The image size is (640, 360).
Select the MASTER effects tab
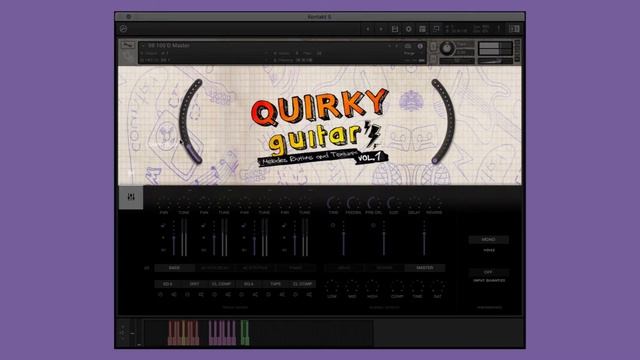tap(424, 268)
